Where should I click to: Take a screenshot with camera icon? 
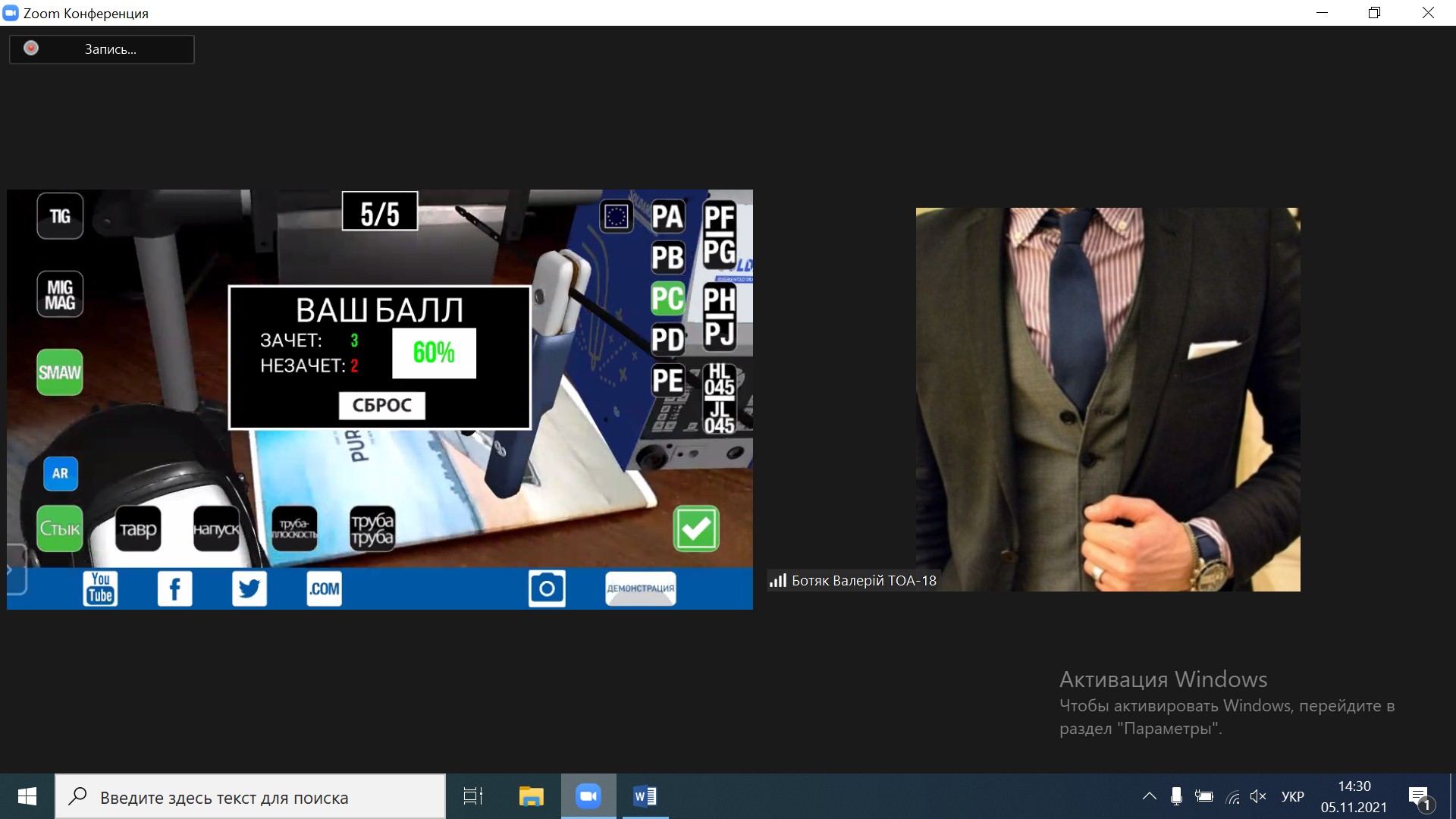point(547,588)
